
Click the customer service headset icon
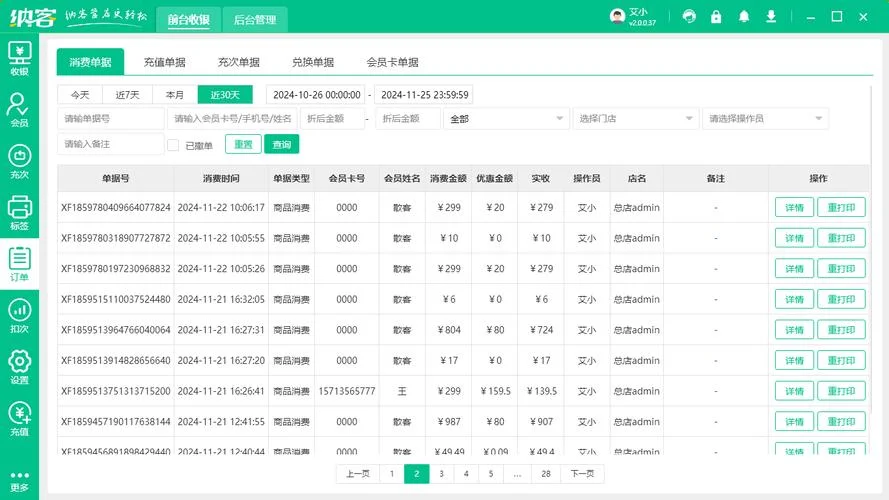(x=689, y=16)
